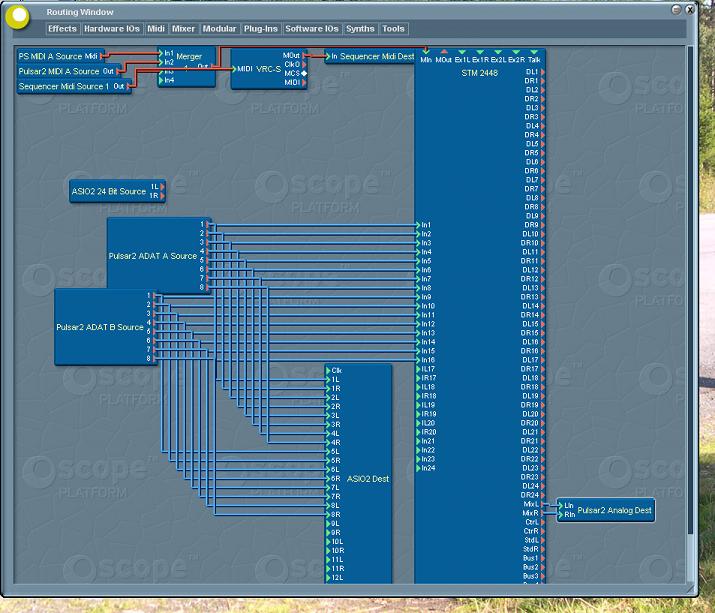Click the STM 2448 CtrL output port
The image size is (715, 613).
543,522
